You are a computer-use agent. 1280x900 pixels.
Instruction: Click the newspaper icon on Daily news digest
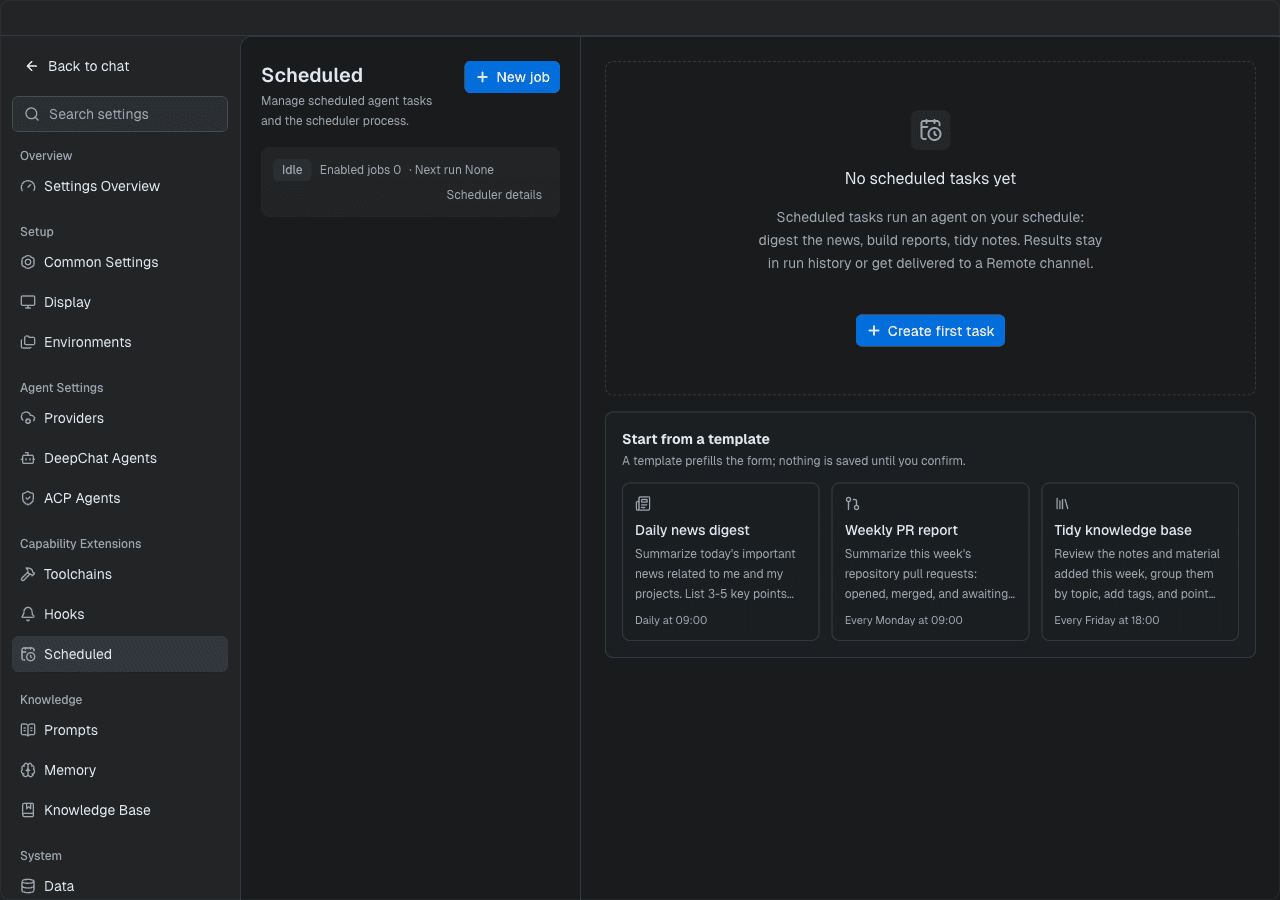pos(643,504)
